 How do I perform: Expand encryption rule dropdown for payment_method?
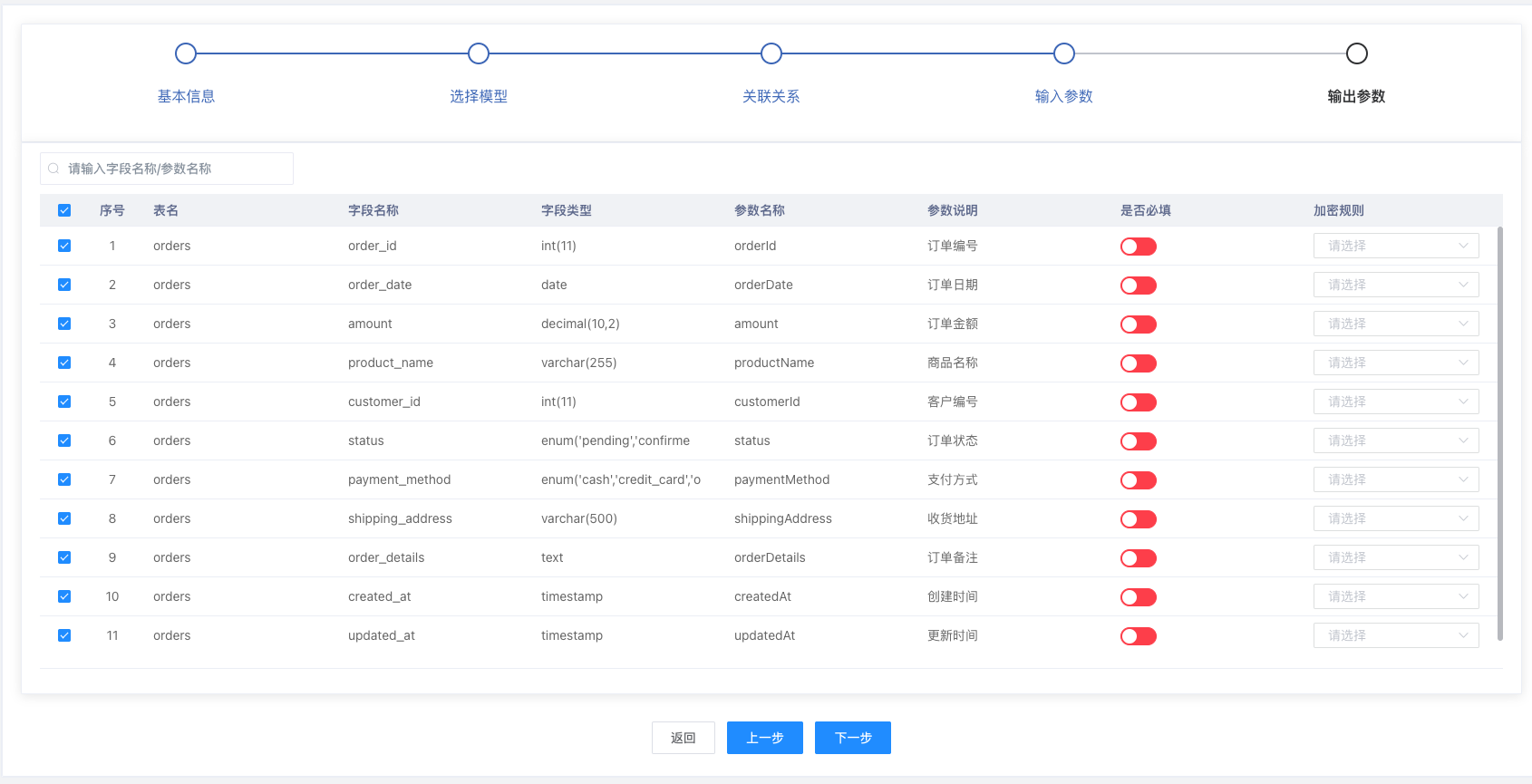coord(1395,479)
